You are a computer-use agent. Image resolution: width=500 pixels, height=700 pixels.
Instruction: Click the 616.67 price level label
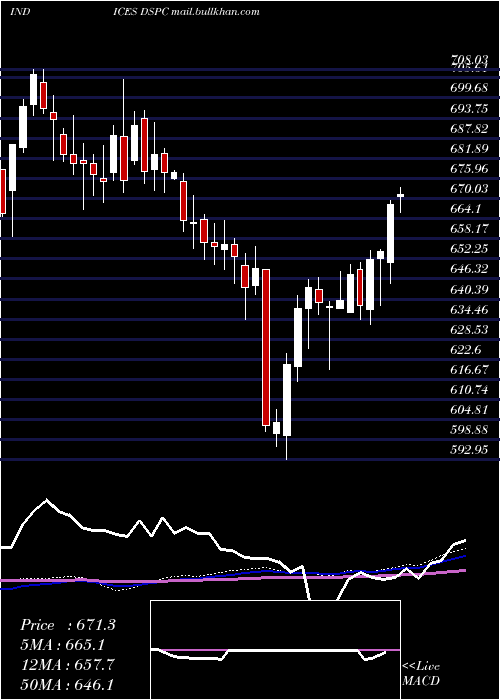(469, 370)
